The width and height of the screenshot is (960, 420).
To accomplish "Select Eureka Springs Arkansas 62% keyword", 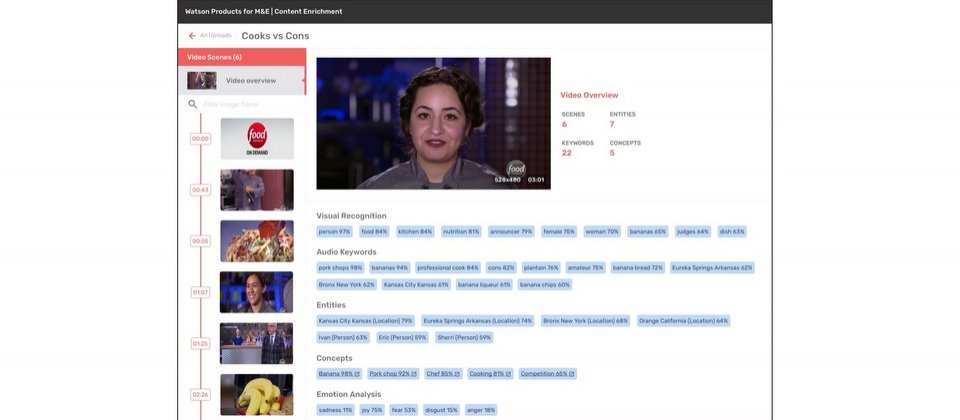I will [712, 268].
